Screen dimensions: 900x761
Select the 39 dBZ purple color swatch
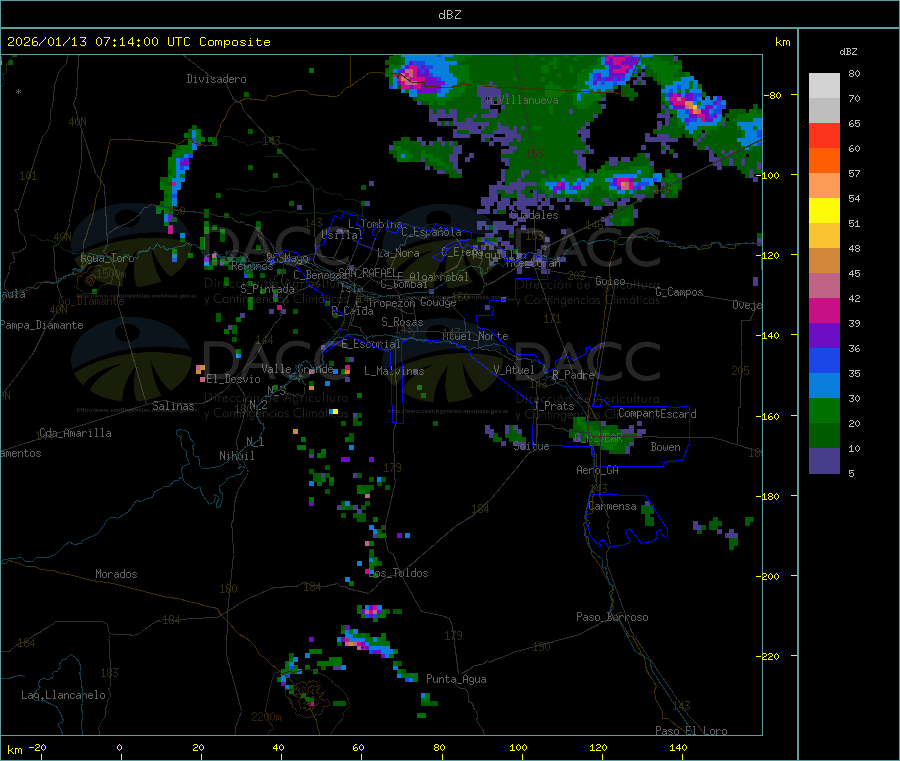tap(824, 335)
